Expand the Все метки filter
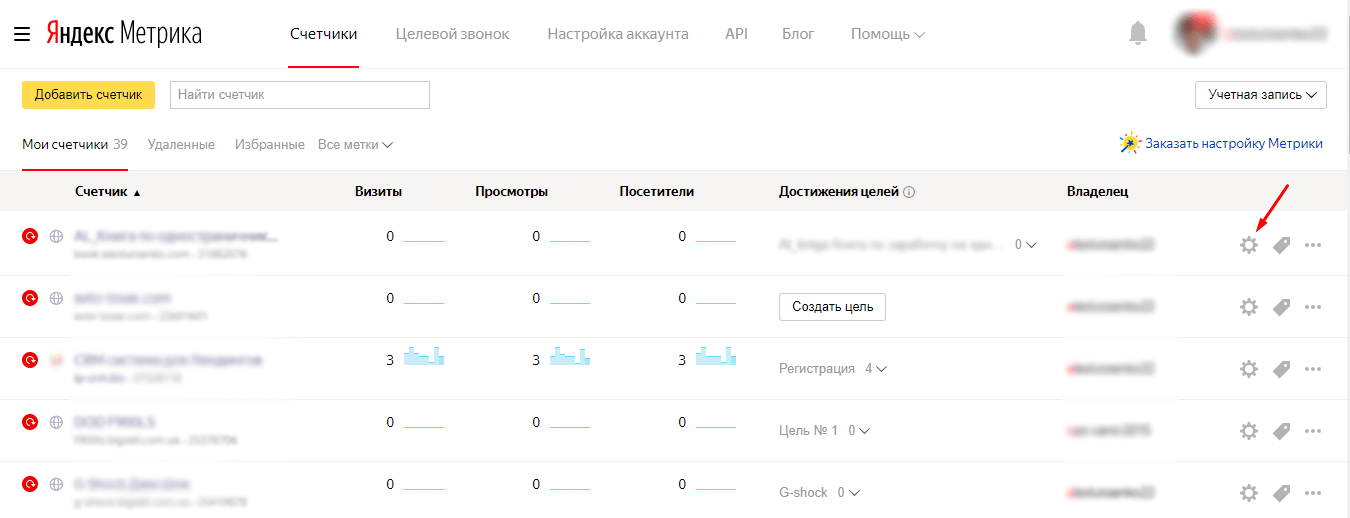Screen dimensions: 1350x518 355,144
